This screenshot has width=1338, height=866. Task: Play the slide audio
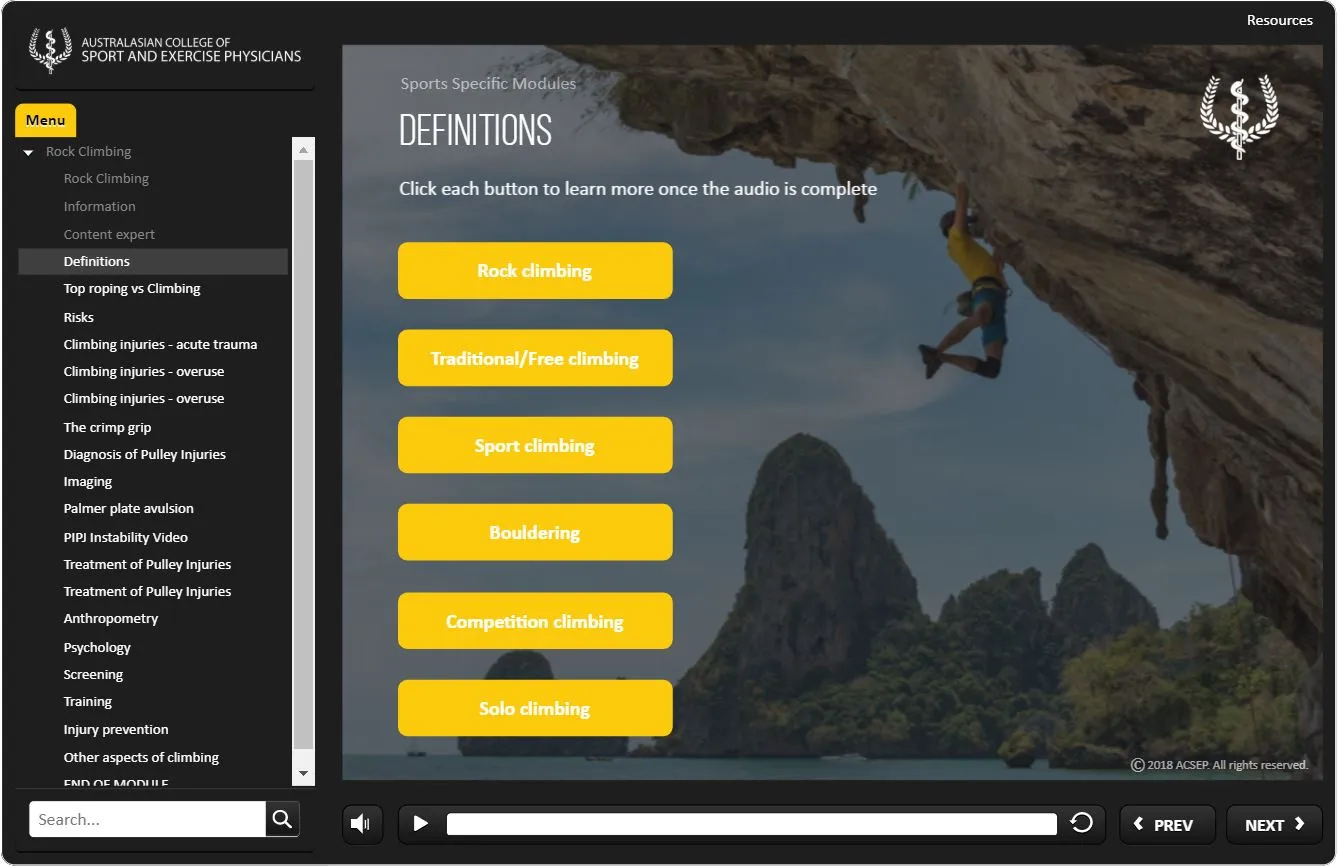tap(421, 824)
